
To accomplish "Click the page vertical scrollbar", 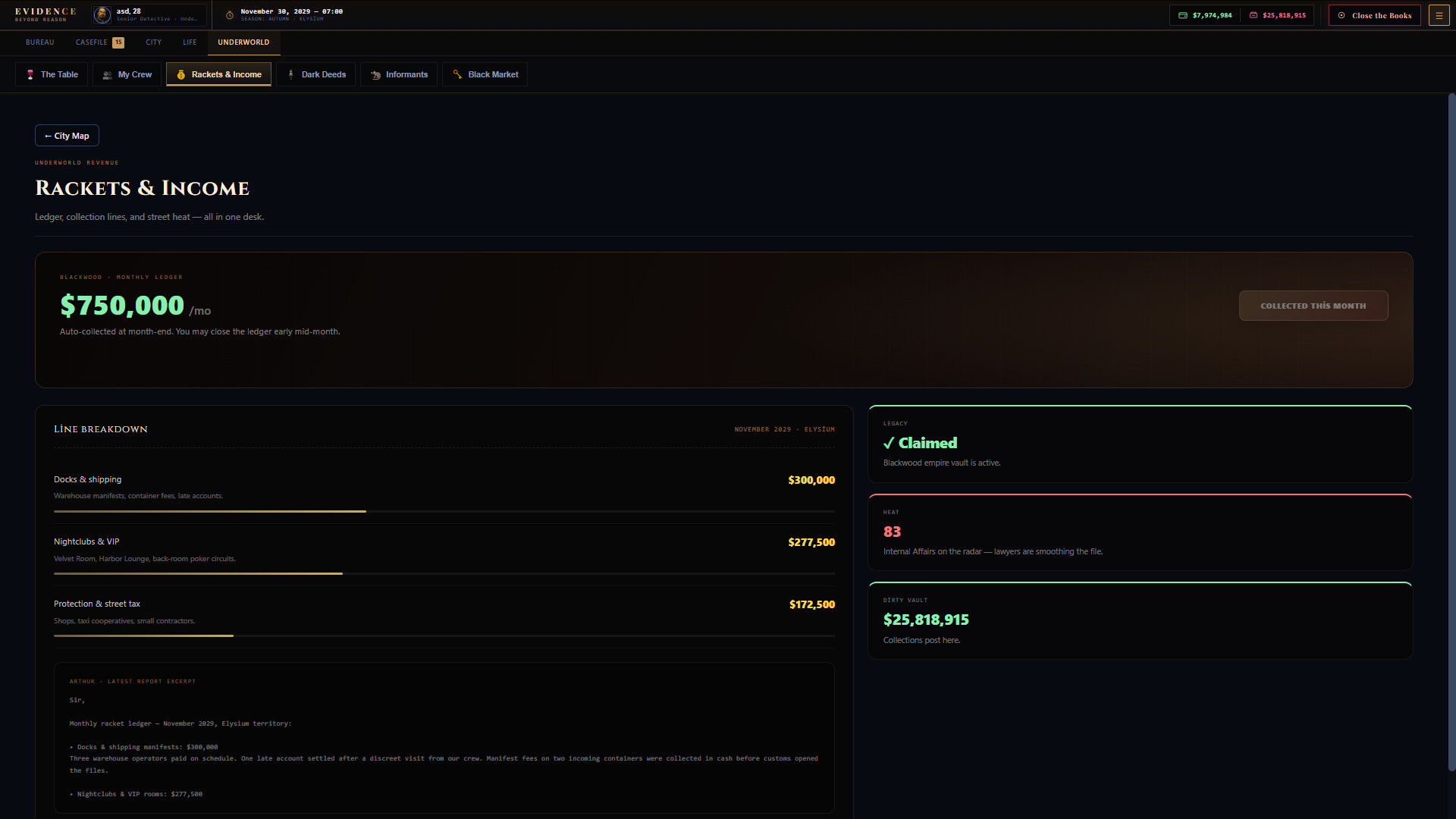I will [1451, 432].
